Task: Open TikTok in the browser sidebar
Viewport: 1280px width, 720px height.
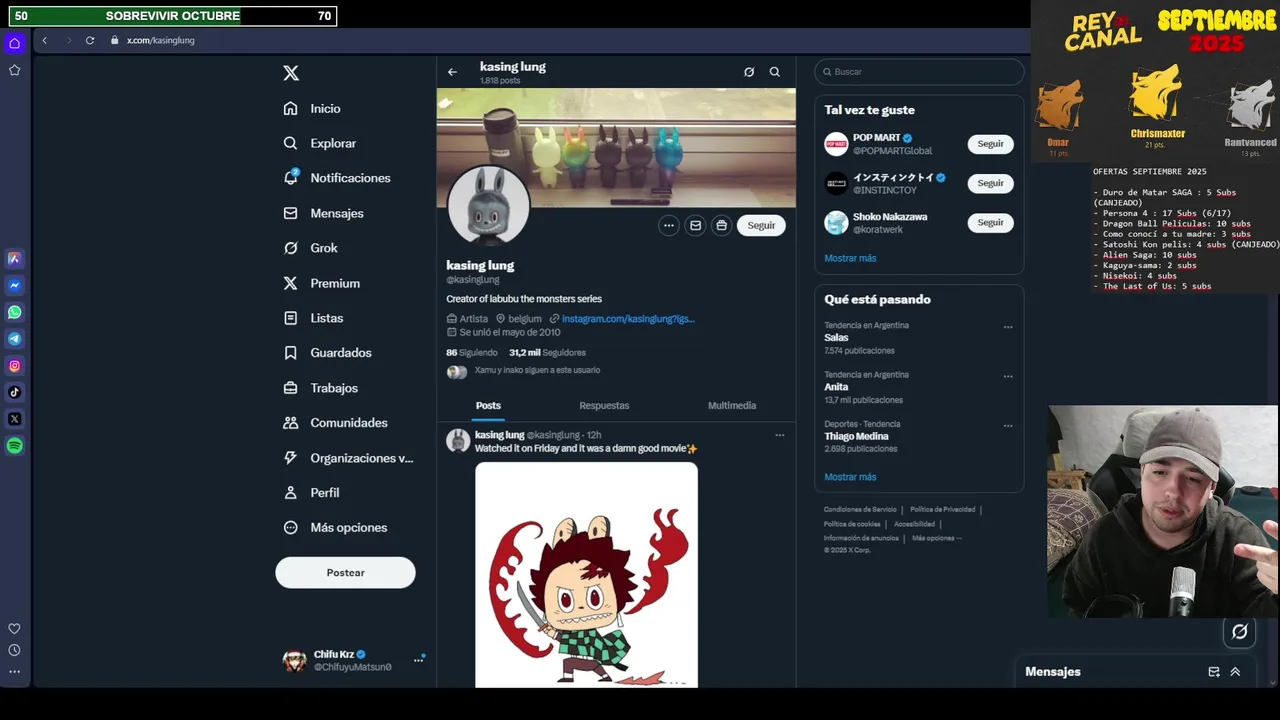Action: coord(15,392)
